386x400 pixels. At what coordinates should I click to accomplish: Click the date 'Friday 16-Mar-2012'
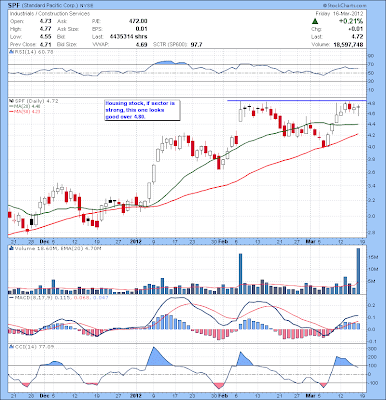click(339, 14)
